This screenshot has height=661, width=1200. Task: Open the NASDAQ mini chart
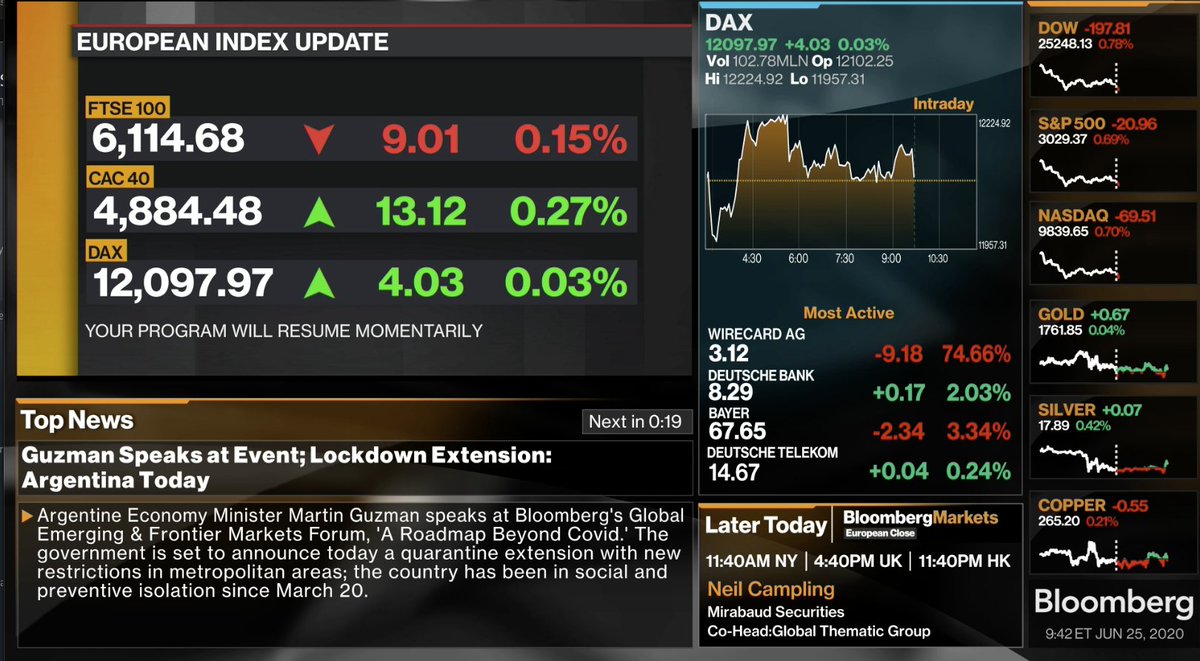coord(1077,268)
